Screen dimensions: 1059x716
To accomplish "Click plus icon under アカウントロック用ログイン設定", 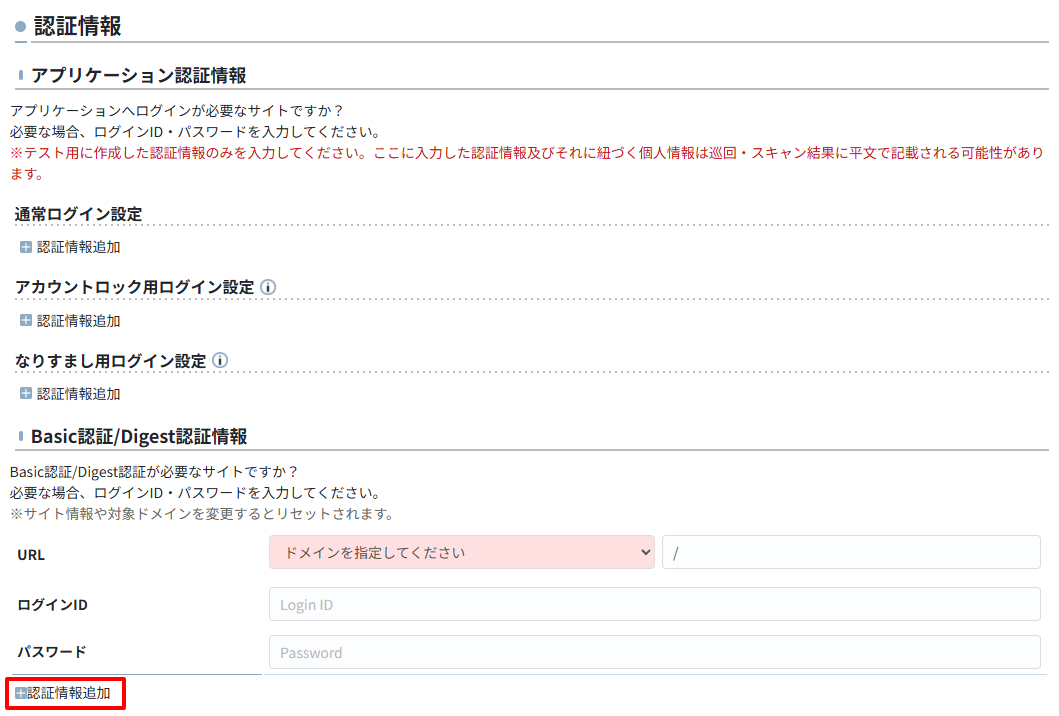I will point(26,320).
